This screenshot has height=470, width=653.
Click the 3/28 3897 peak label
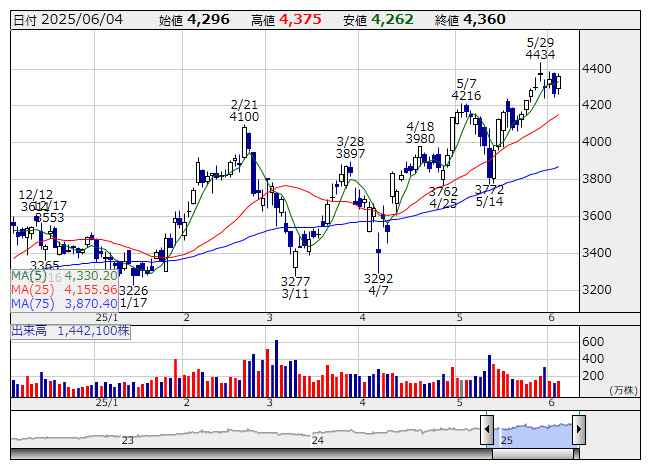pos(350,148)
